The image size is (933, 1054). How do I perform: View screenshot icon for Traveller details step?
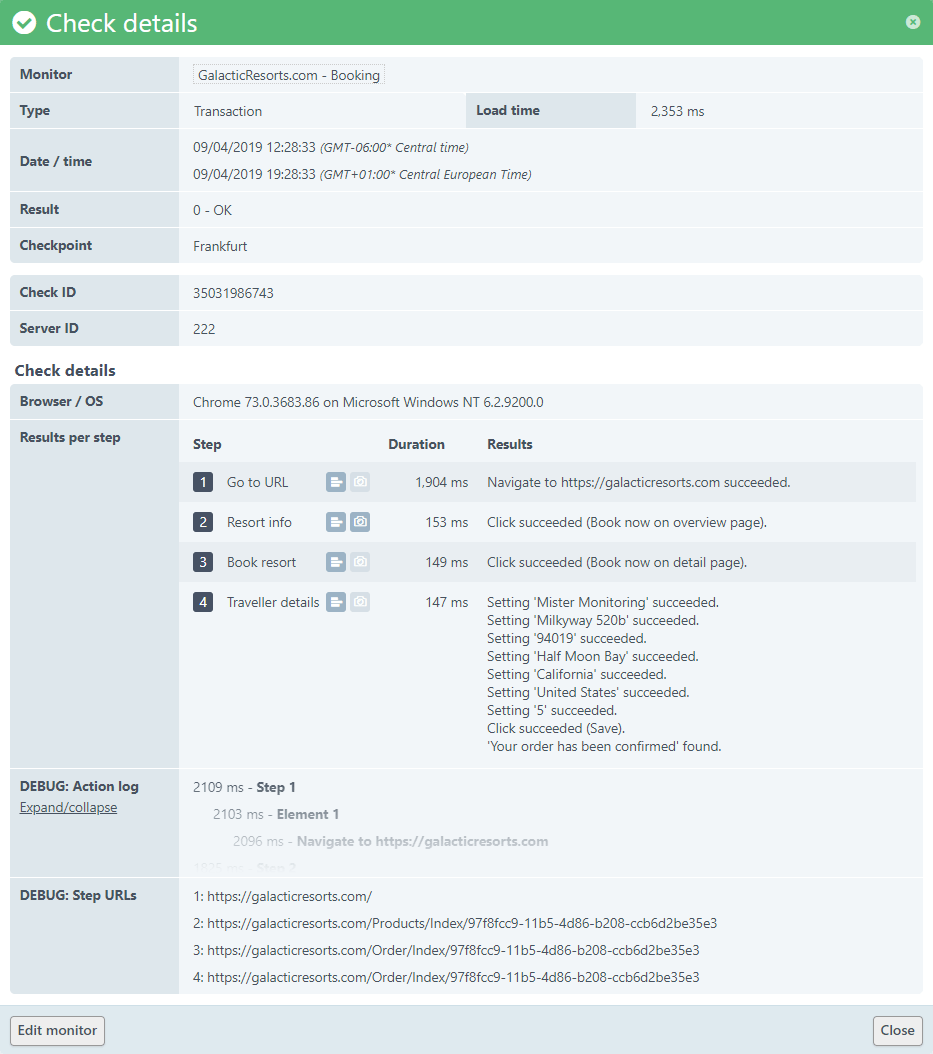click(360, 602)
